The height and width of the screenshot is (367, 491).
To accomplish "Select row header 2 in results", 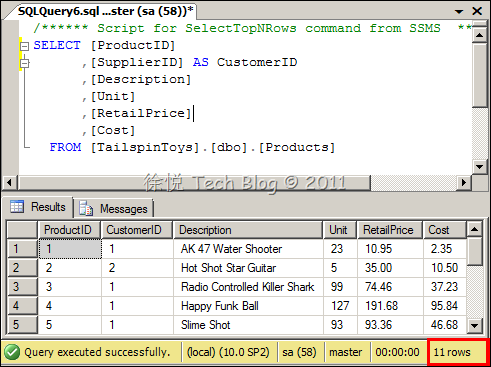I will pos(22,268).
